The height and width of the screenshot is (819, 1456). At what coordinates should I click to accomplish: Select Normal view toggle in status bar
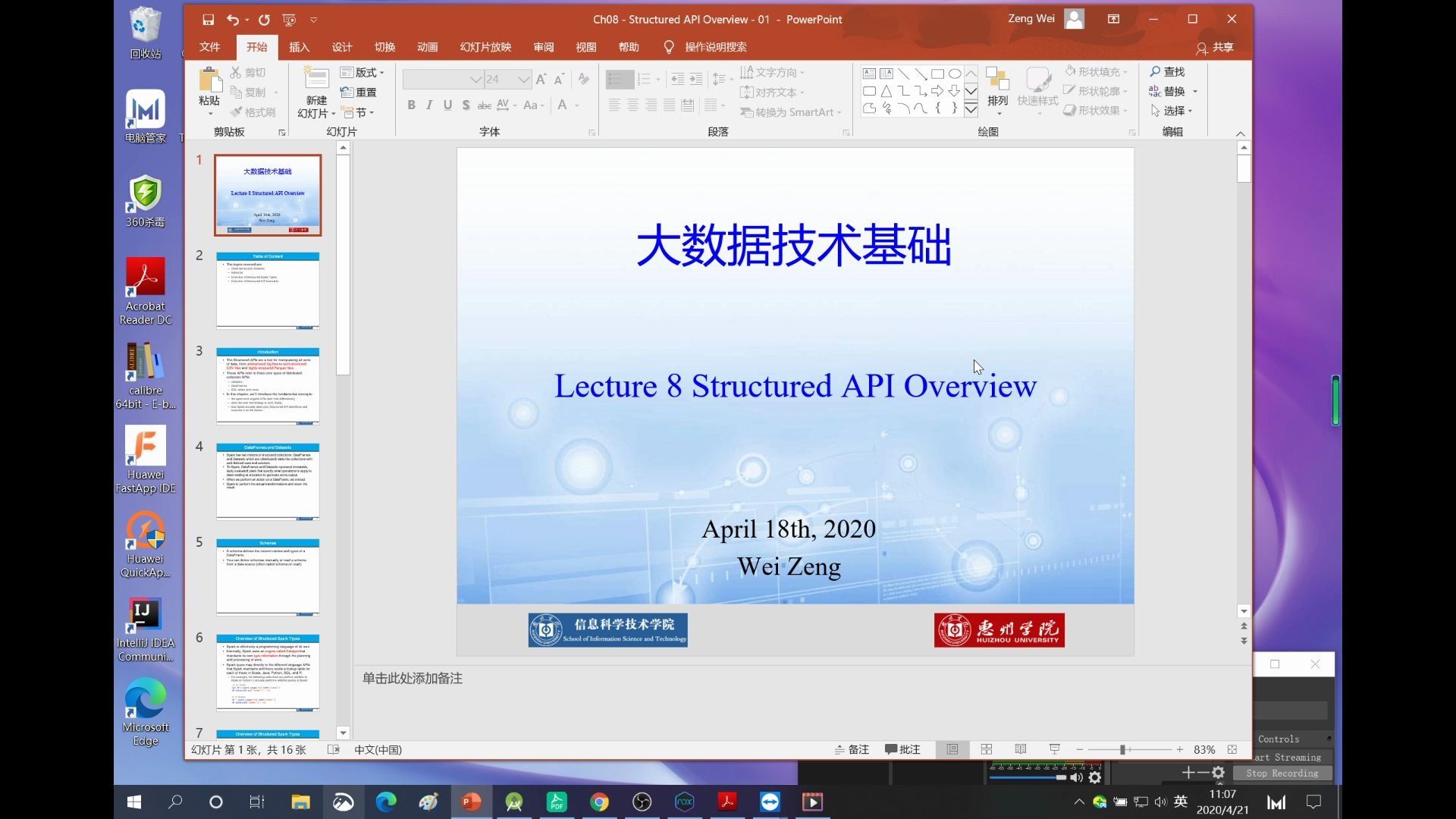tap(952, 749)
